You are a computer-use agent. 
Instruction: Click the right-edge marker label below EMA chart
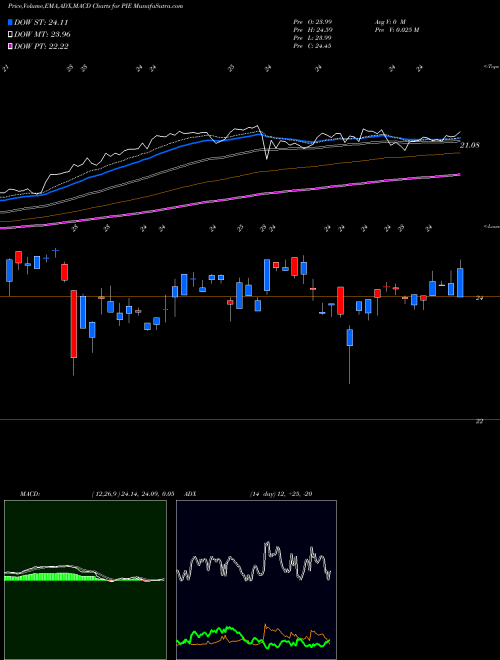(x=492, y=226)
